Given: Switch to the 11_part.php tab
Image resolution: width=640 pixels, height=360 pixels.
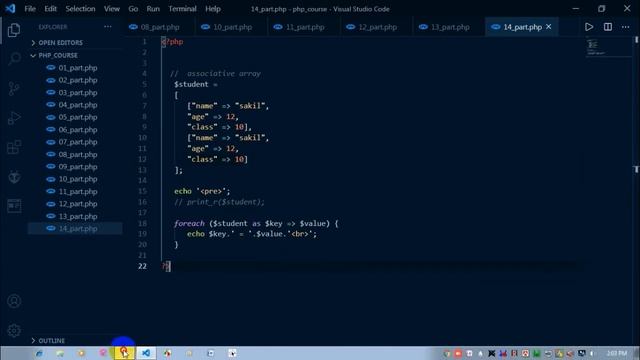Looking at the screenshot, I should coord(304,27).
